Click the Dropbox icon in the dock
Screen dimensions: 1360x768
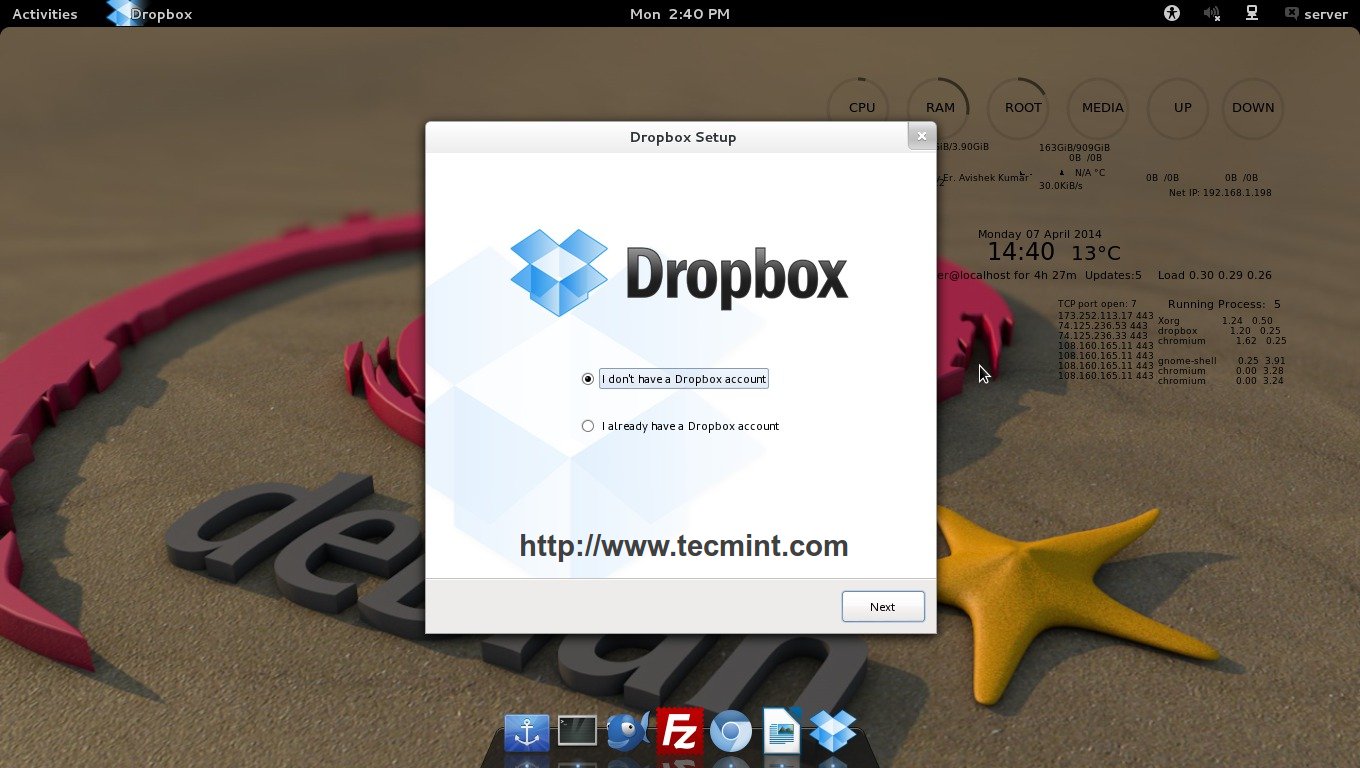coord(832,731)
